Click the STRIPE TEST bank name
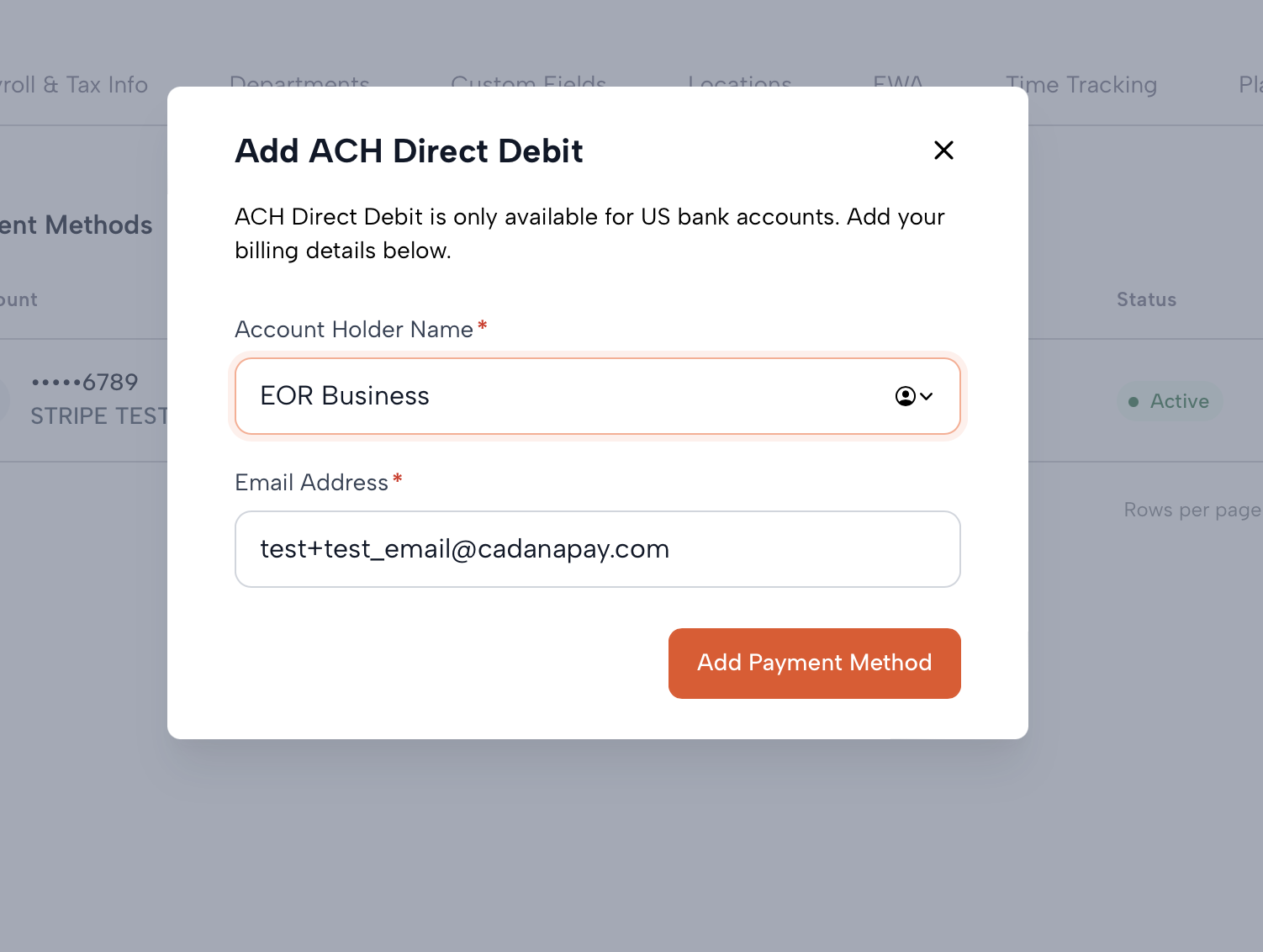The height and width of the screenshot is (952, 1263). [x=98, y=416]
